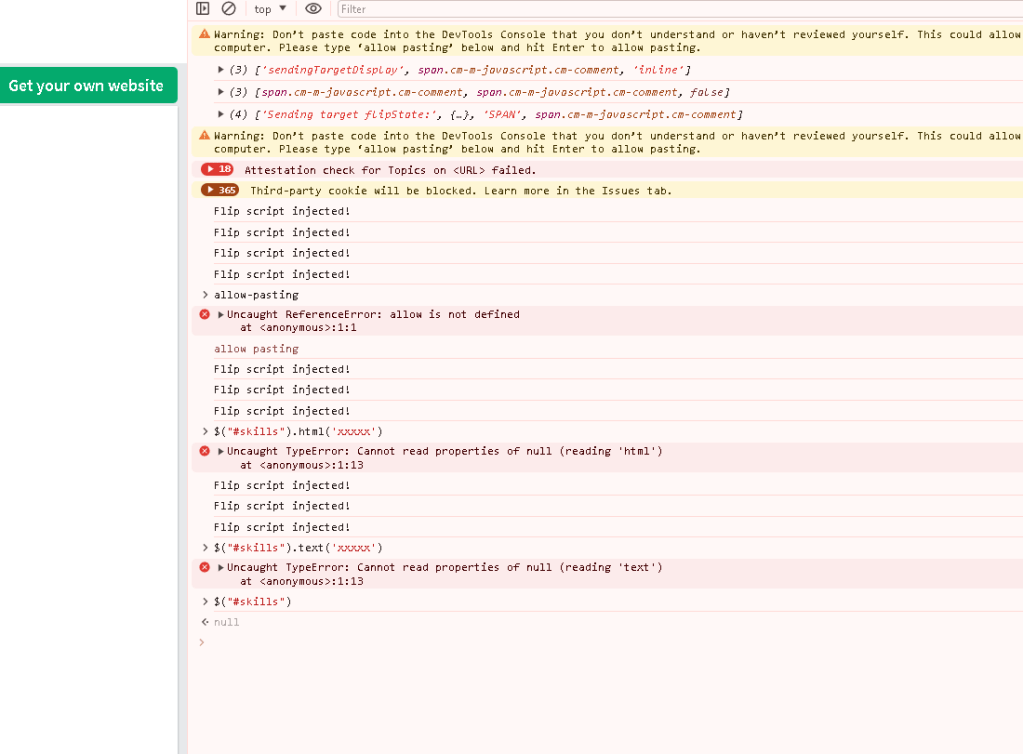This screenshot has width=1023, height=754.
Task: Expand the 'sendingTargetDisplay' array log
Action: point(221,69)
